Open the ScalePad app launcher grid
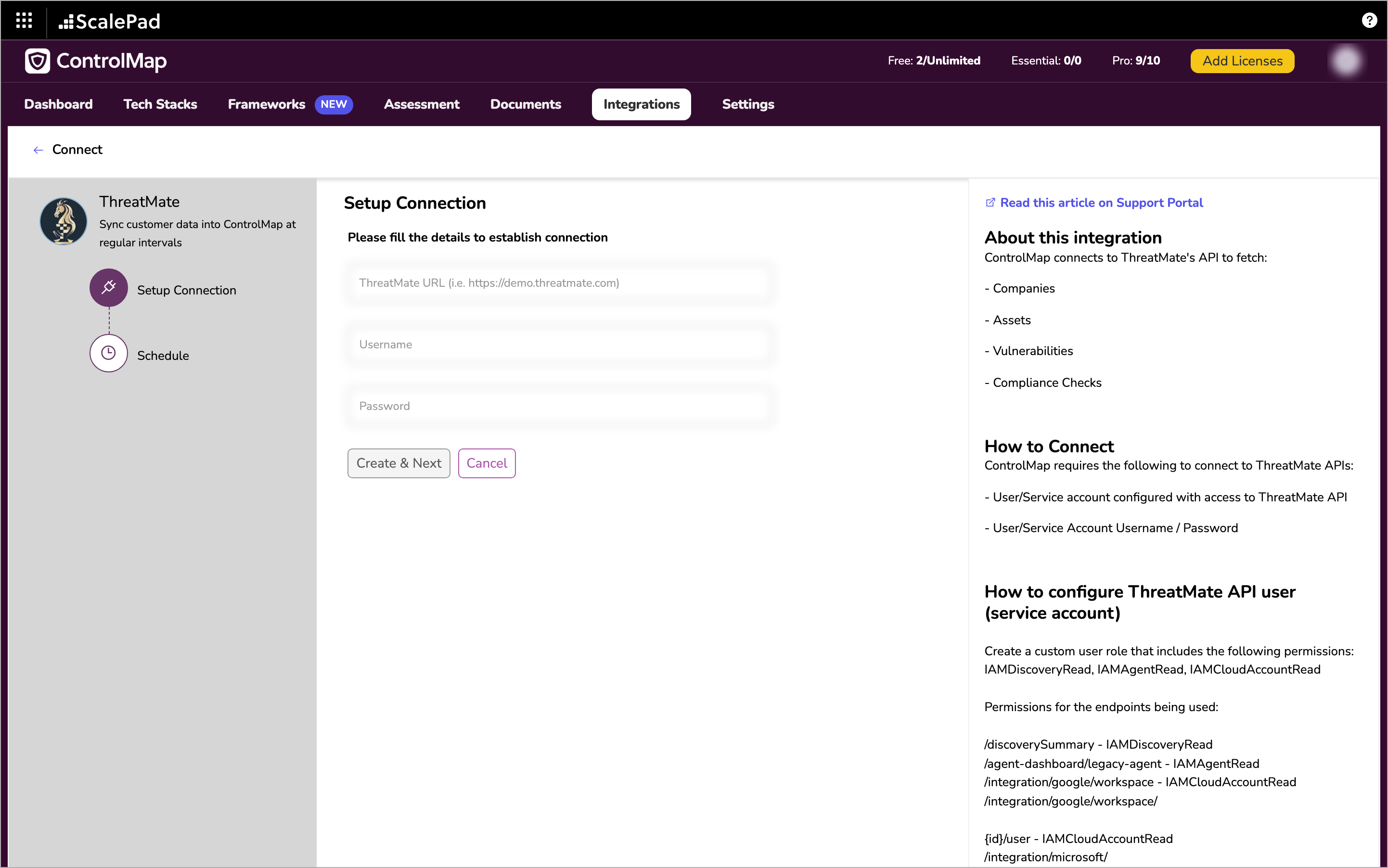The width and height of the screenshot is (1388, 868). 24,21
